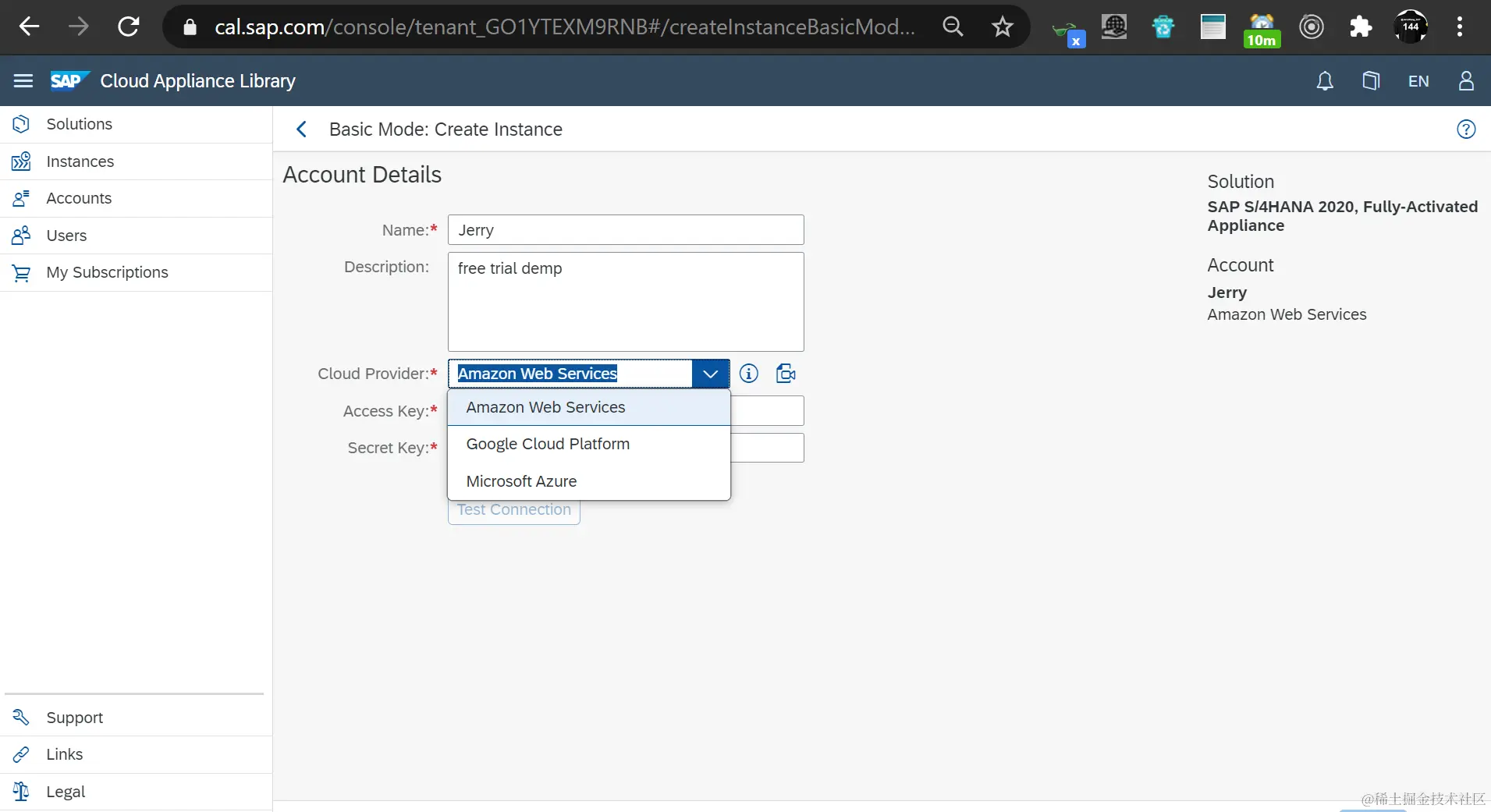The image size is (1491, 812).
Task: Change language via EN button
Action: (x=1418, y=80)
